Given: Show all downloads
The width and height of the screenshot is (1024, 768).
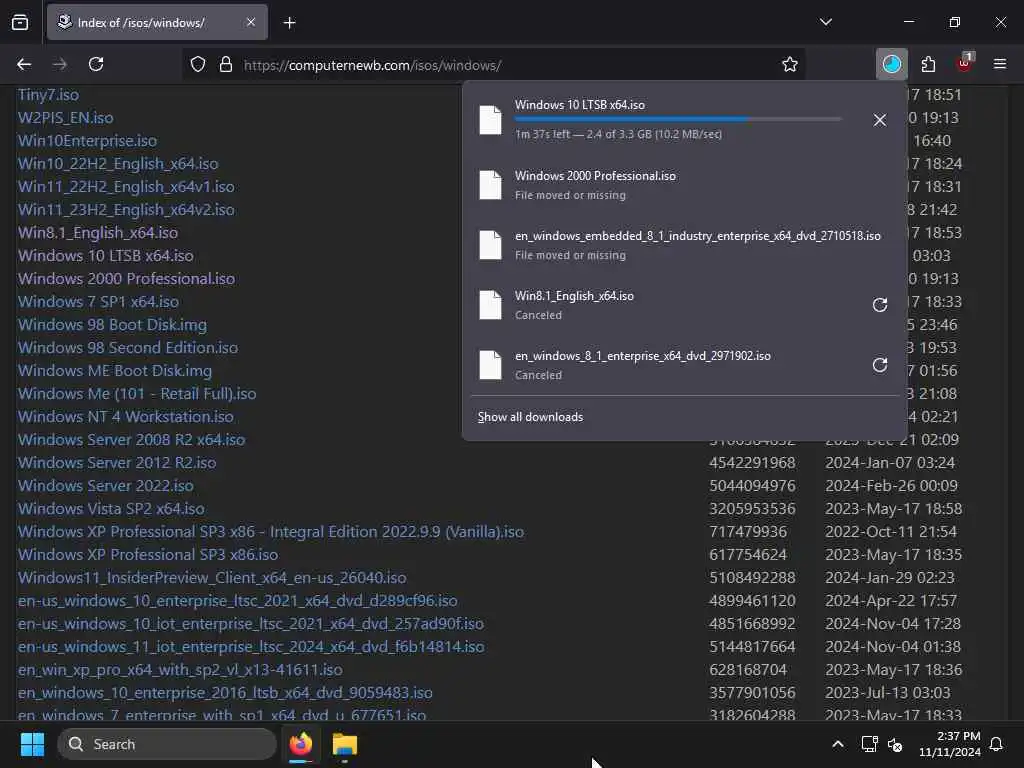Looking at the screenshot, I should [530, 417].
